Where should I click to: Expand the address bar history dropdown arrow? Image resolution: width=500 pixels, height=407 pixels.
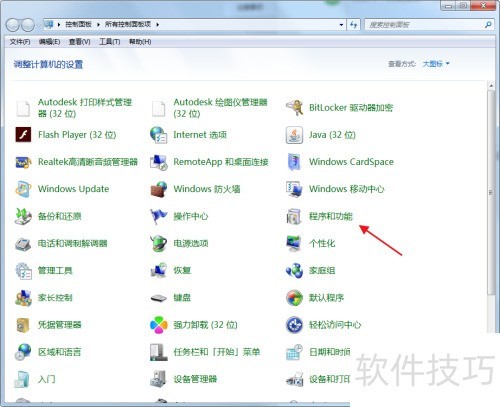pos(341,25)
